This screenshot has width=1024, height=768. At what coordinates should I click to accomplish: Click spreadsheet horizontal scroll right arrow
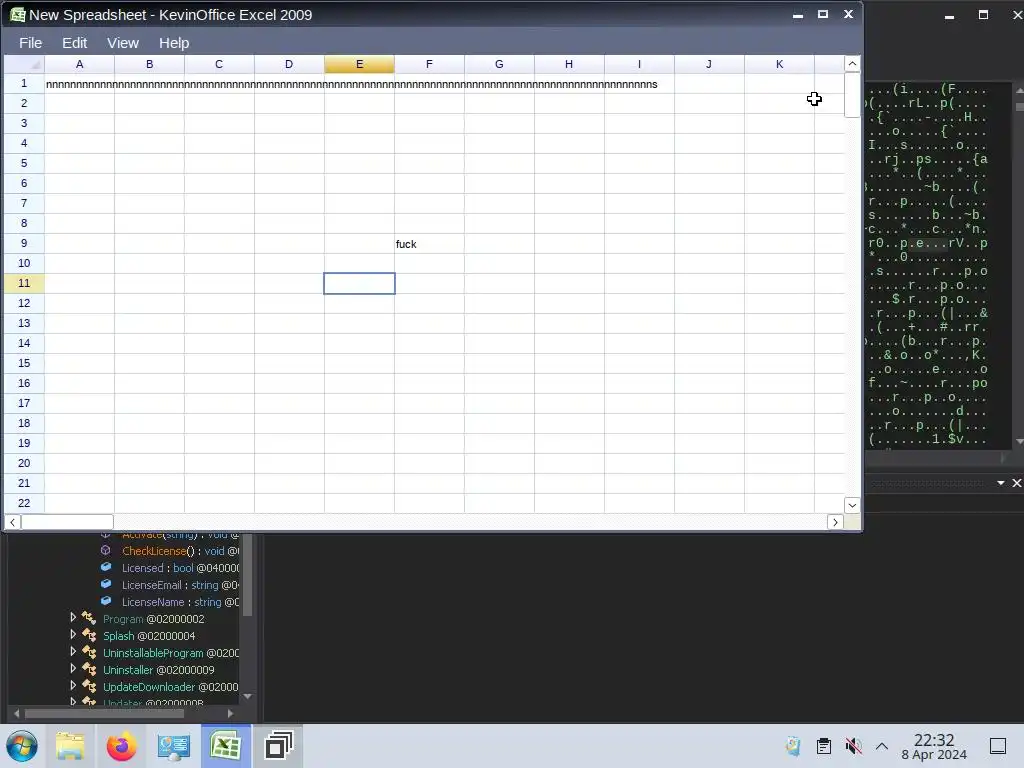click(x=835, y=522)
